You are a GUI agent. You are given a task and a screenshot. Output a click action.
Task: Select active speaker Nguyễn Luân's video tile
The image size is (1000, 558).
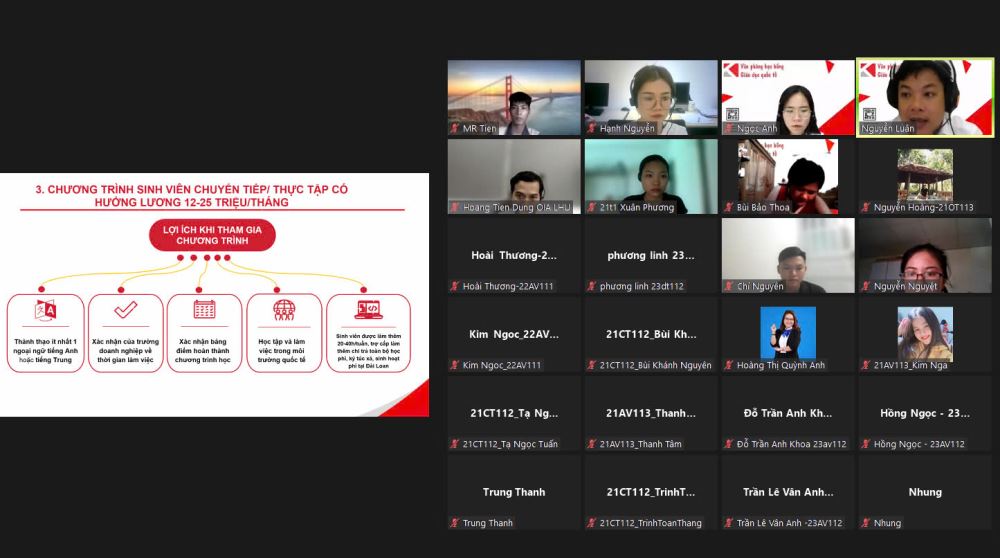(x=925, y=96)
